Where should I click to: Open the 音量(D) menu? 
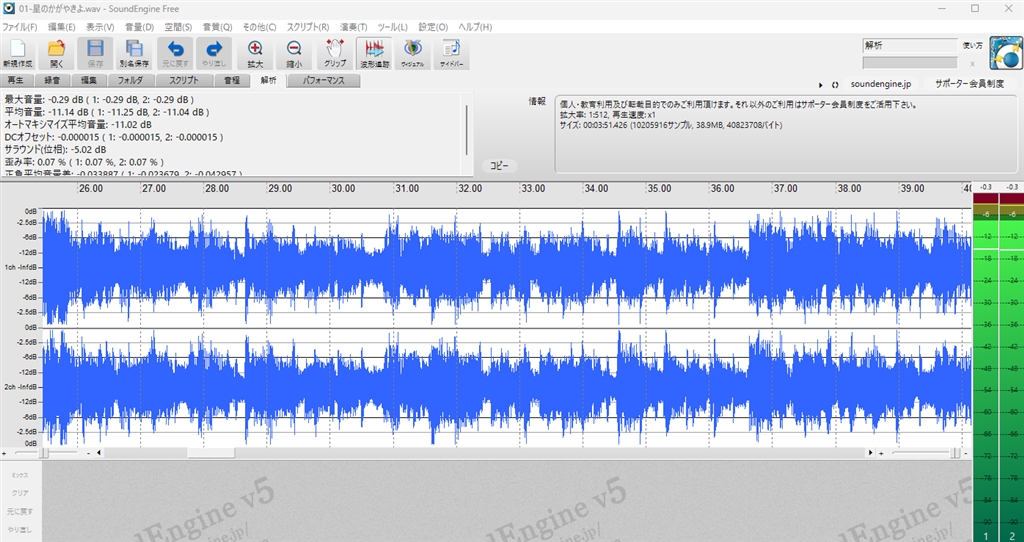[x=139, y=27]
